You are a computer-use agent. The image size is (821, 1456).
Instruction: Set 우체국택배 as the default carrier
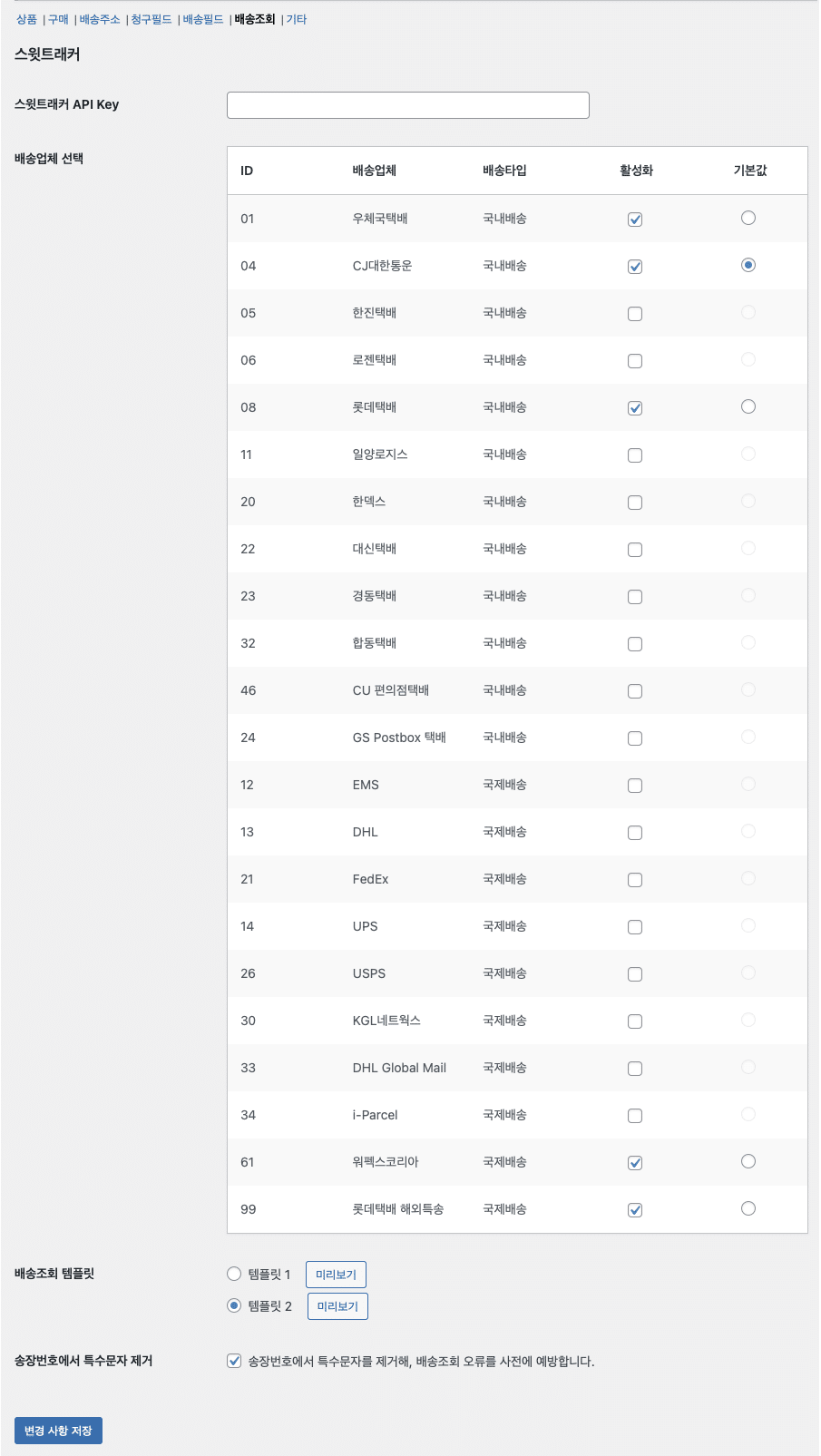point(748,218)
